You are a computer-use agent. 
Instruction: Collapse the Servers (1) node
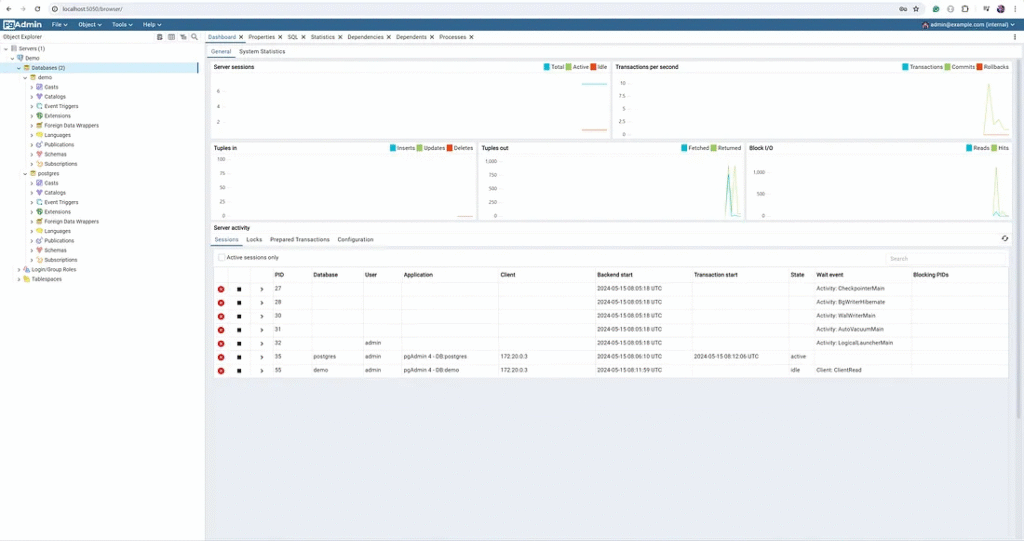click(6, 48)
